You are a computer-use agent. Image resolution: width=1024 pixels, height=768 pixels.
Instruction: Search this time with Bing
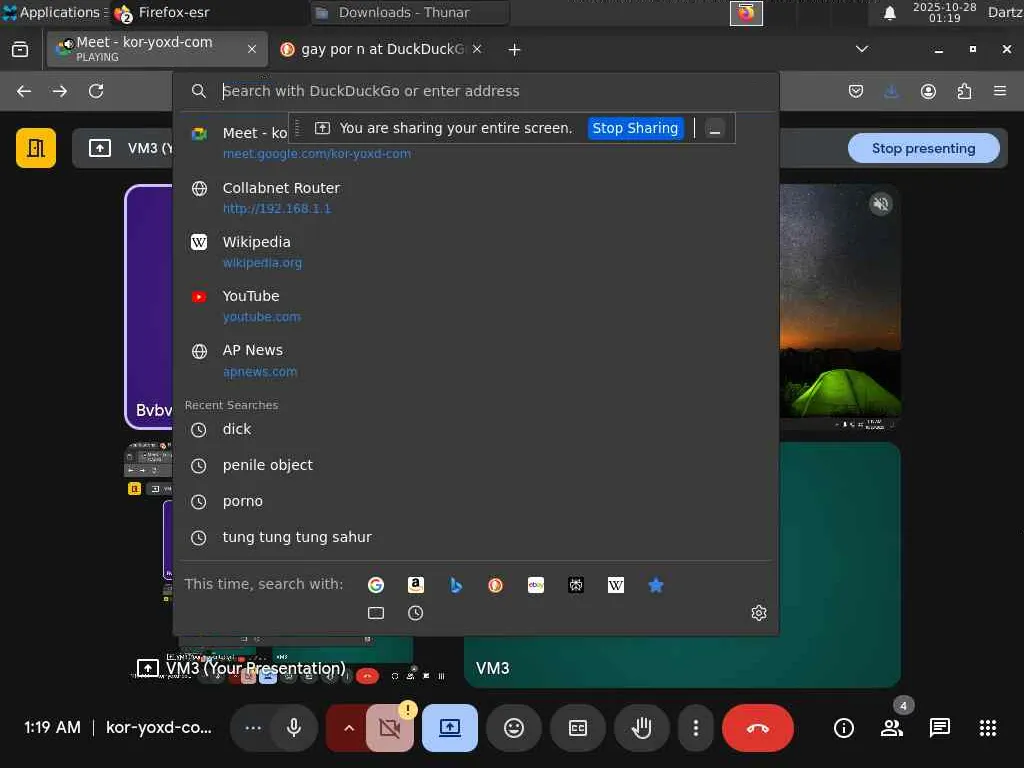(456, 585)
